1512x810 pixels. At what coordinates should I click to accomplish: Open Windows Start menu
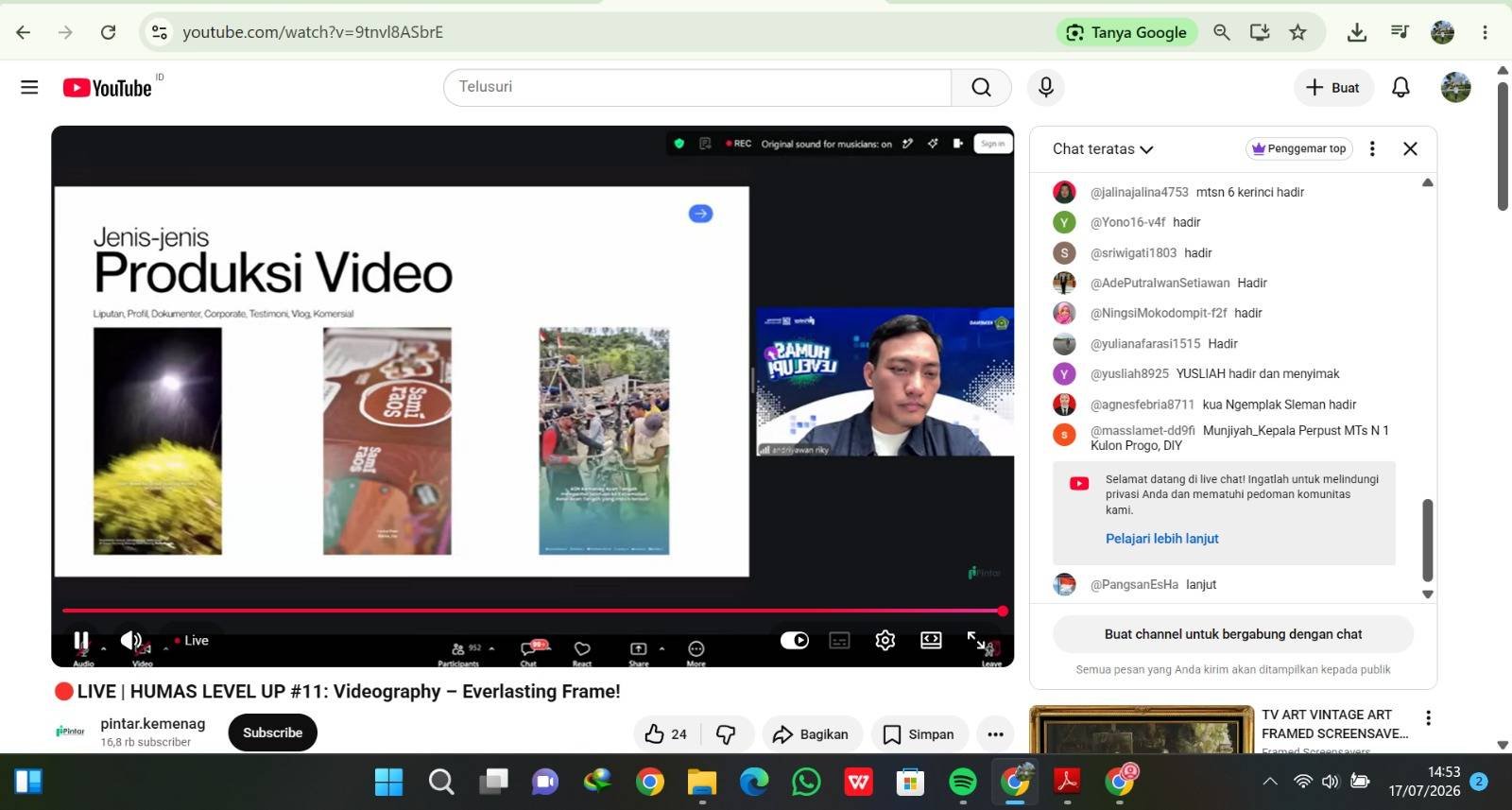coord(388,782)
